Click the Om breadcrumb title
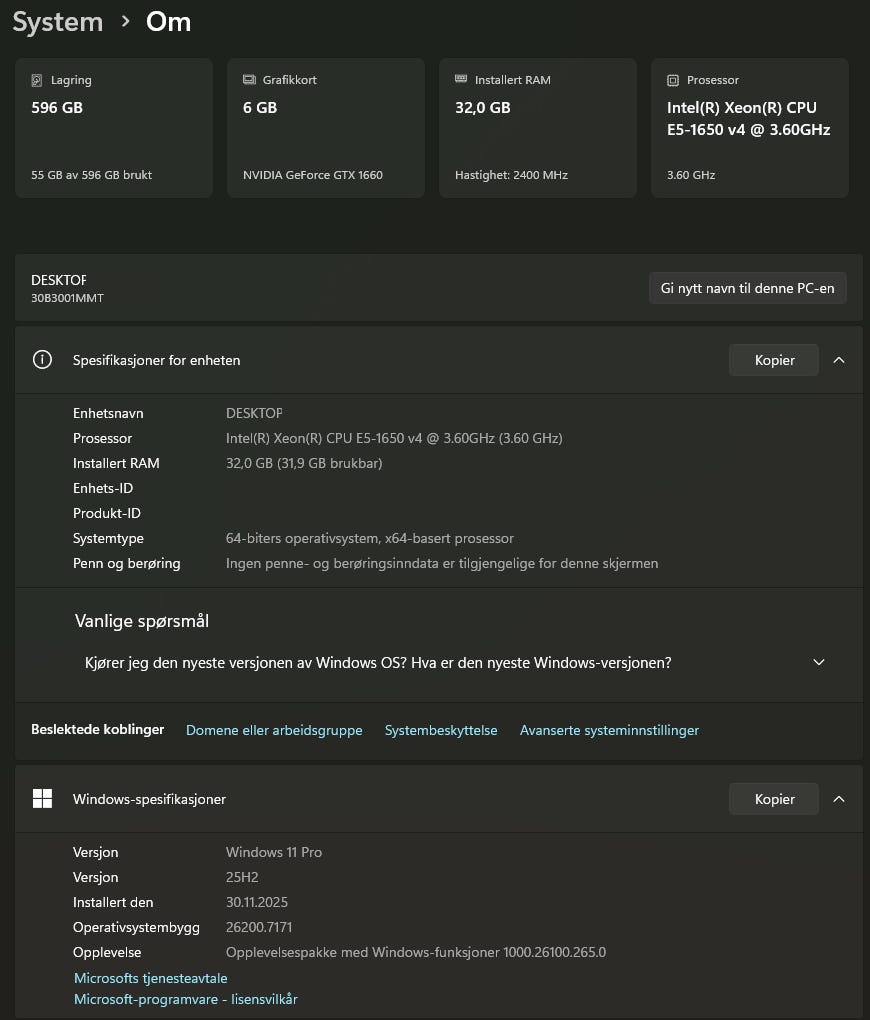Screen dimensions: 870x1020 168,22
